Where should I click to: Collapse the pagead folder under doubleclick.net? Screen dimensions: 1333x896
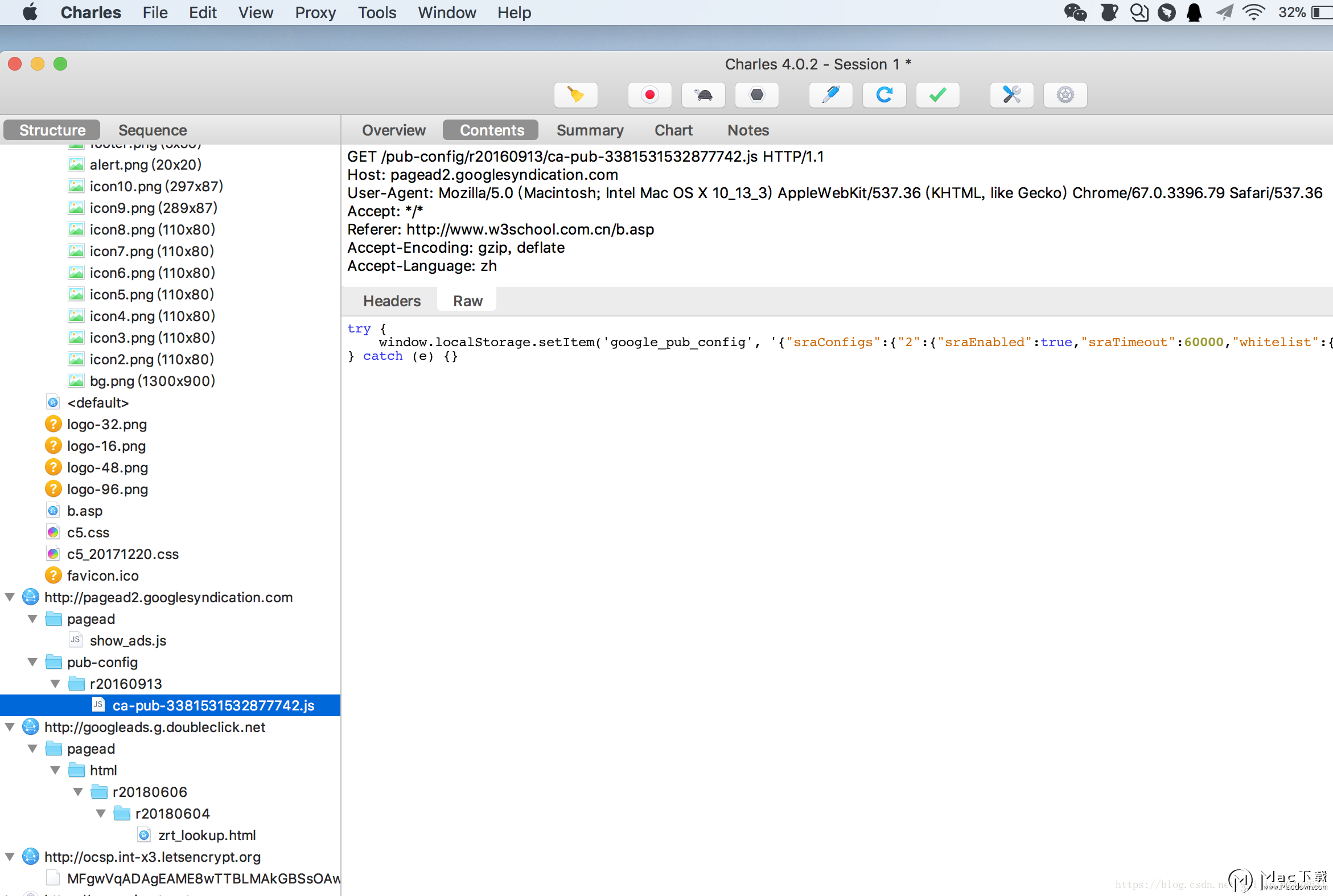[32, 749]
